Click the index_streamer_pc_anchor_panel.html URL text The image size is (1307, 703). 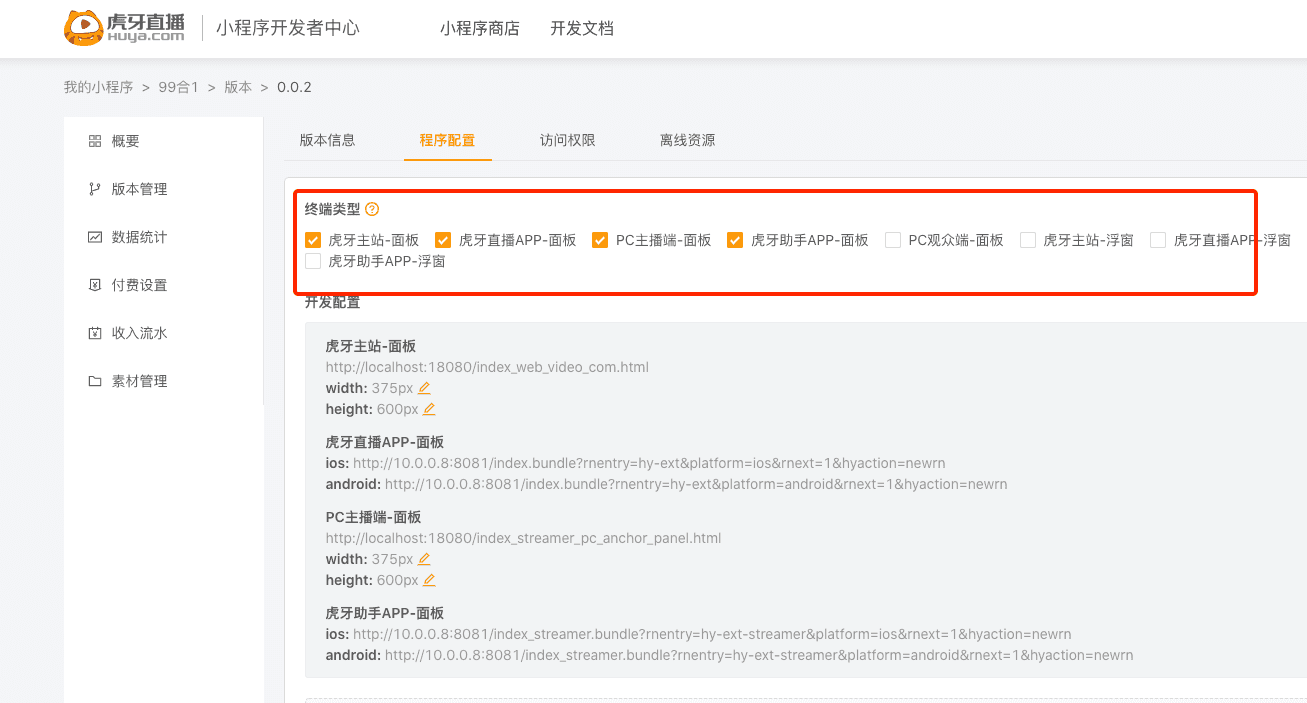coord(523,538)
